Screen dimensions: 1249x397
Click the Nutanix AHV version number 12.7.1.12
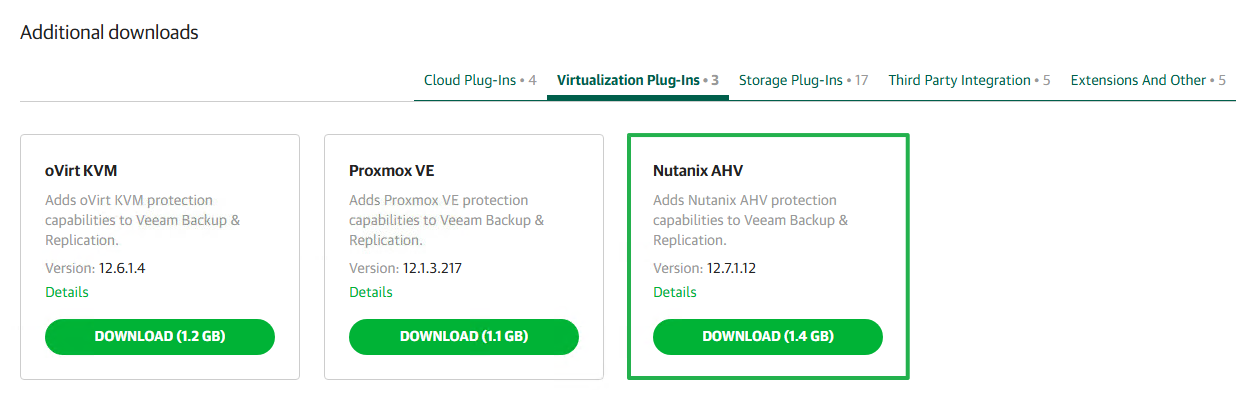[731, 268]
